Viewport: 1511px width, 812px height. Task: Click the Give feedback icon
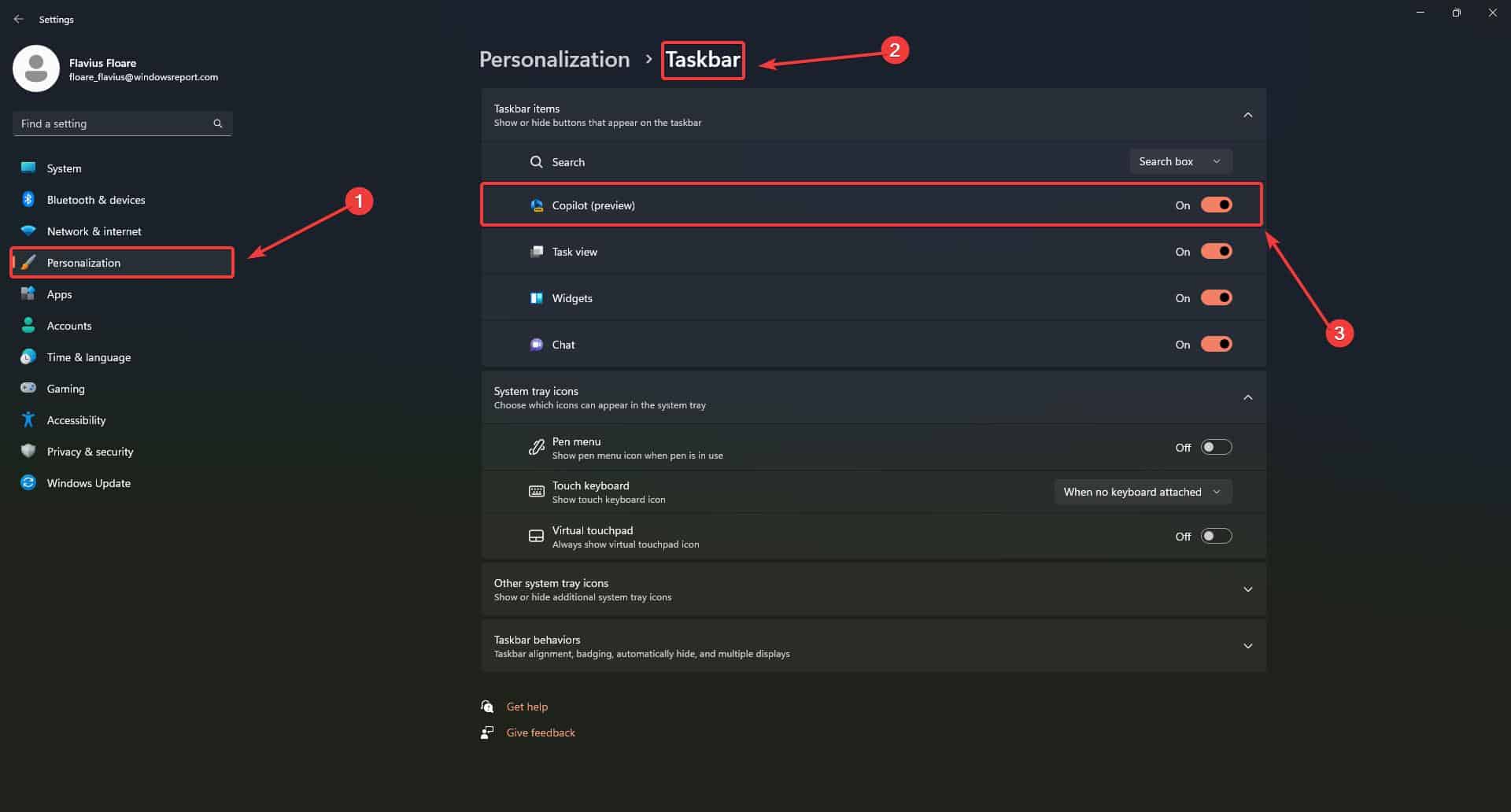tap(487, 733)
